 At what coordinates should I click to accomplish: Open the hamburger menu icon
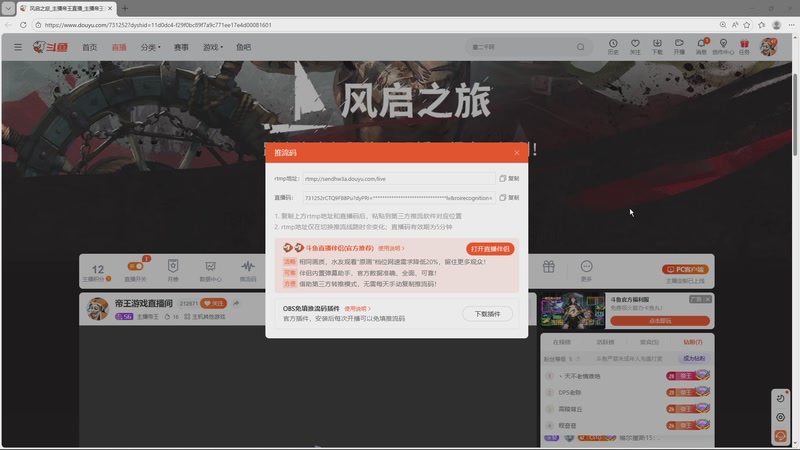click(18, 47)
